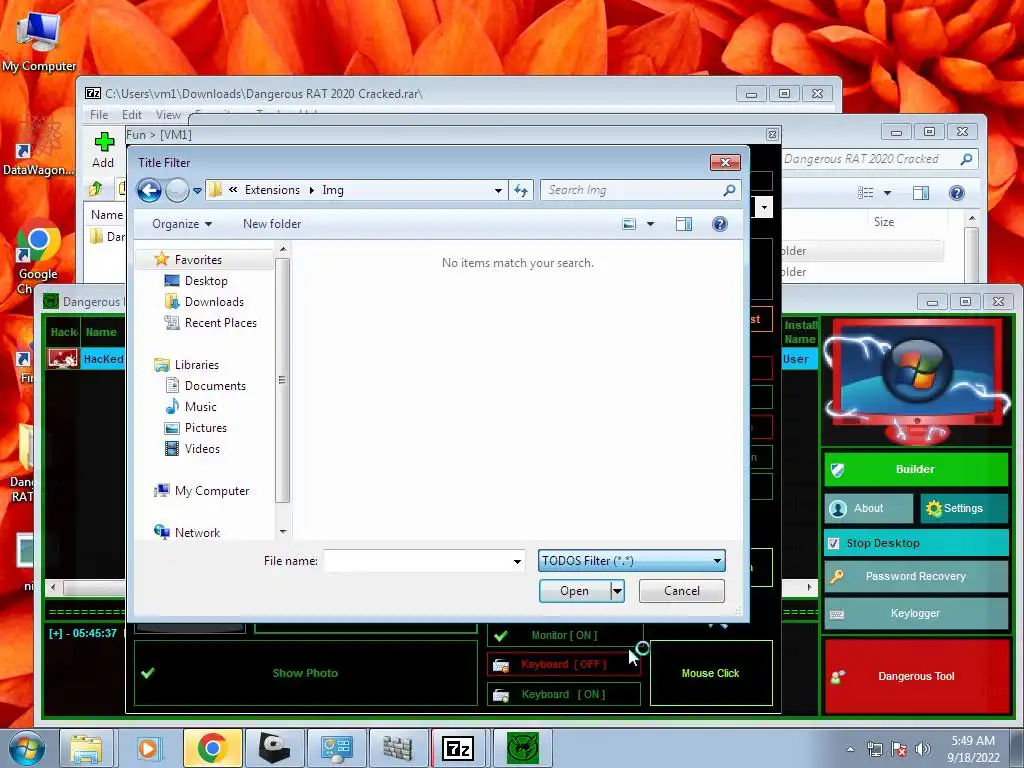Change the view in the Title Filter dialog
This screenshot has width=1024, height=768.
pyautogui.click(x=629, y=224)
